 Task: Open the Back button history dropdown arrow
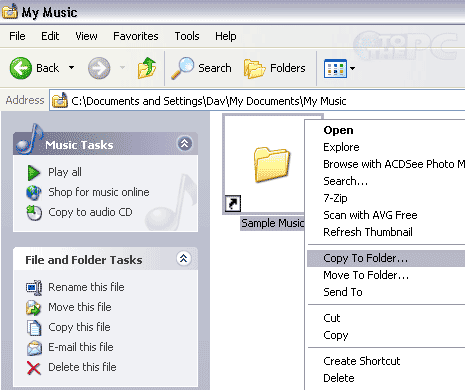click(71, 68)
